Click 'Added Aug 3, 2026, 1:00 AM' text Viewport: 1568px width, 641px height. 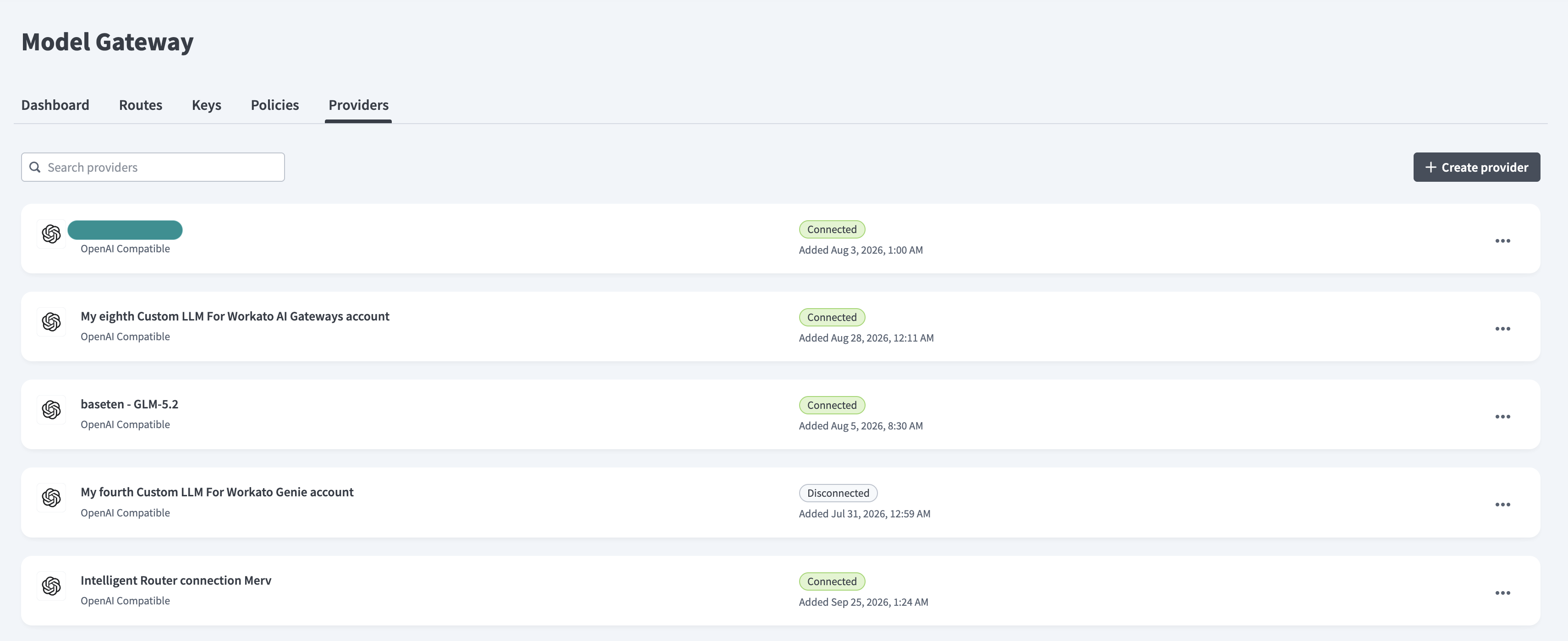click(x=861, y=250)
